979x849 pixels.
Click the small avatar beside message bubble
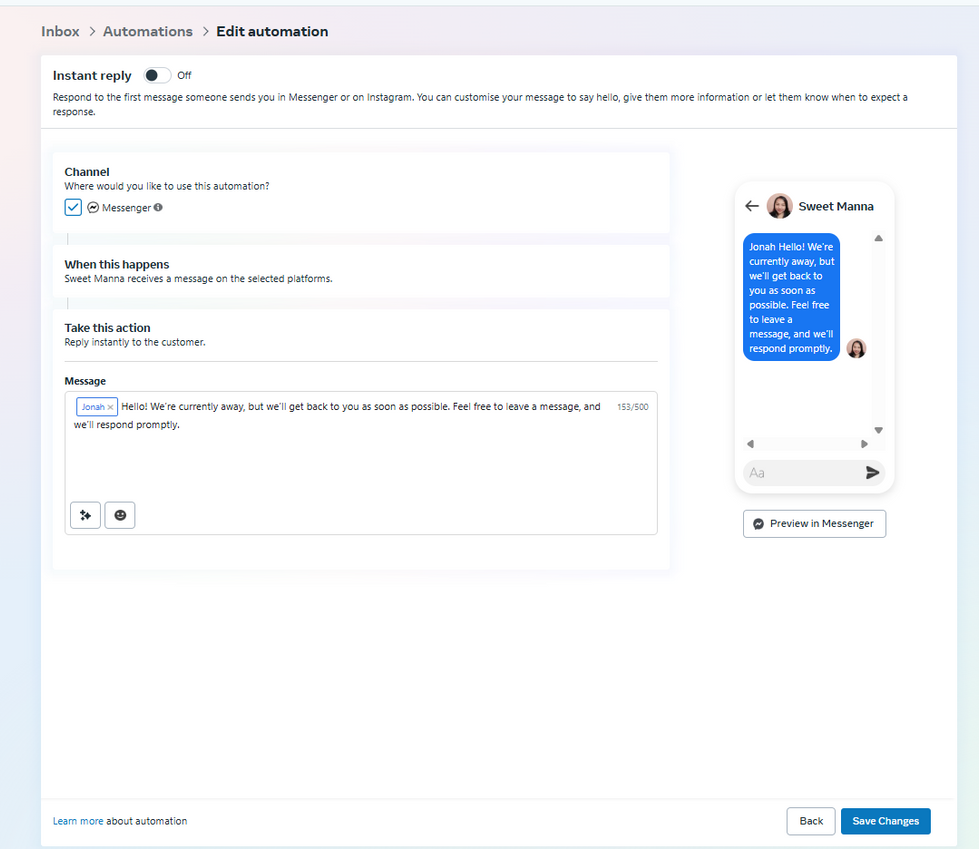(x=856, y=348)
